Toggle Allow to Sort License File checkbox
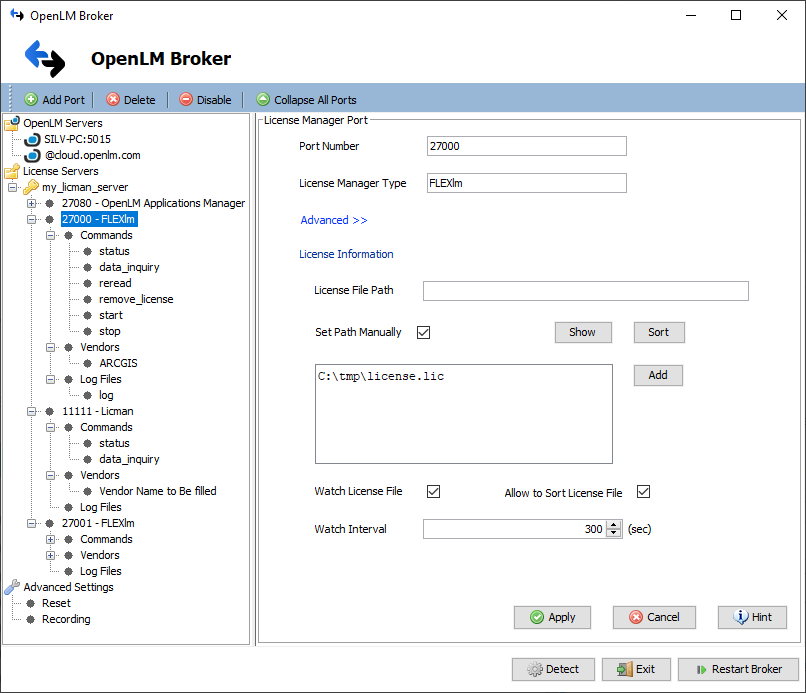The image size is (806, 693). coord(644,491)
